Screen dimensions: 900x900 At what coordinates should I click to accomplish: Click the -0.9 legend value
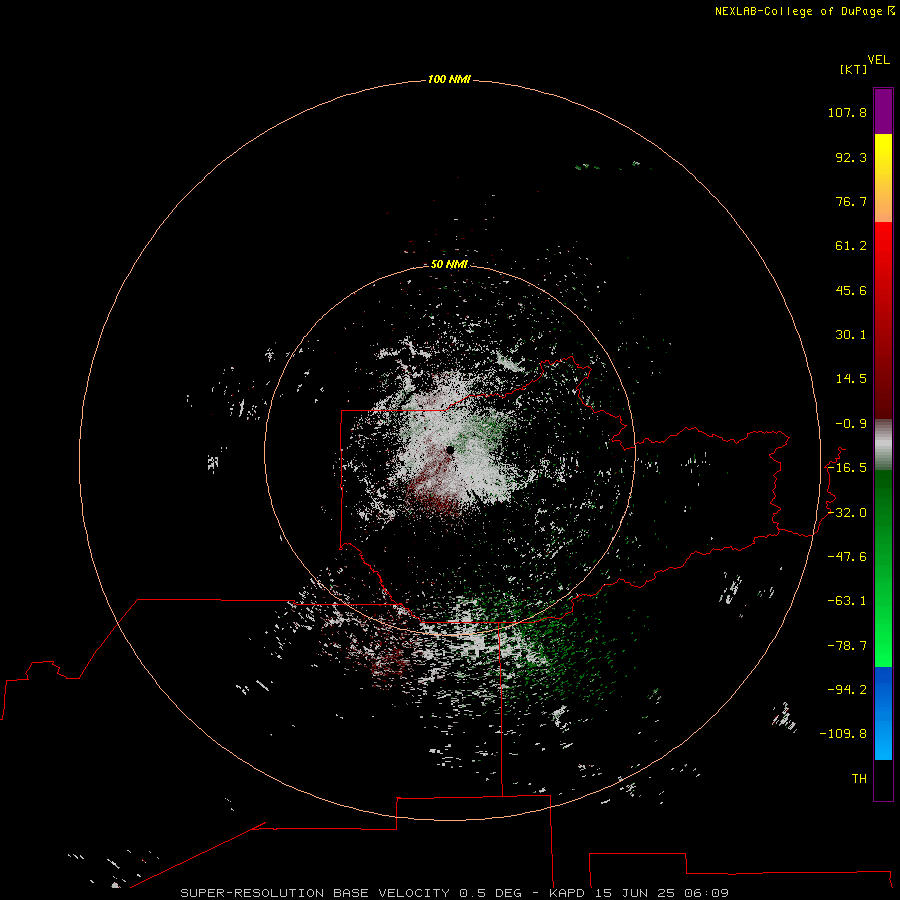851,424
